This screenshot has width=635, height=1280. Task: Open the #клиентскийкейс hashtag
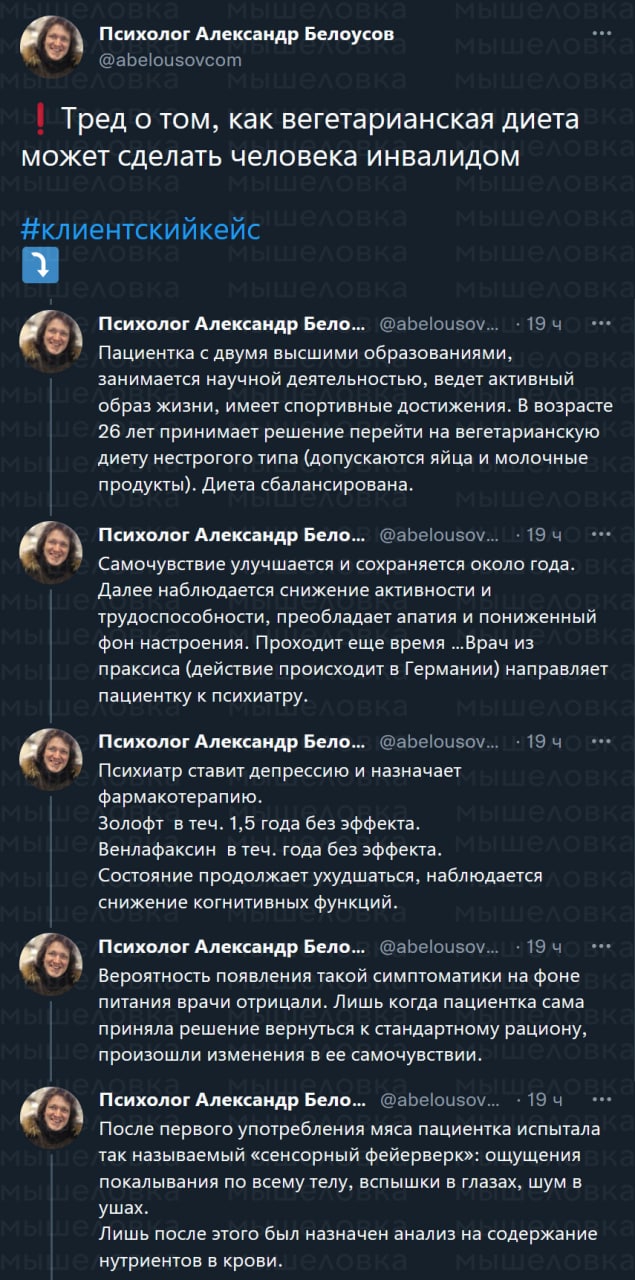(140, 228)
